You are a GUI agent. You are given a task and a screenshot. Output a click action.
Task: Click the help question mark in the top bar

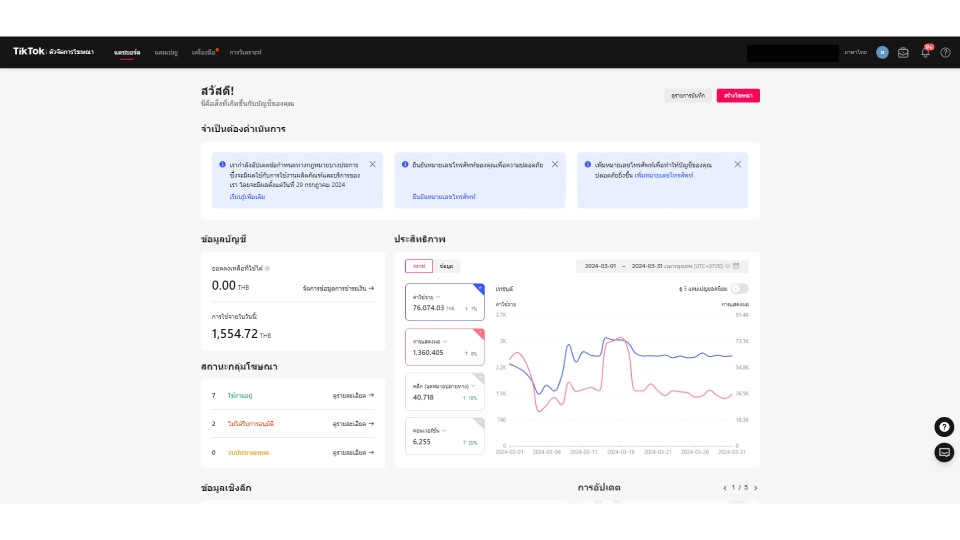point(945,53)
